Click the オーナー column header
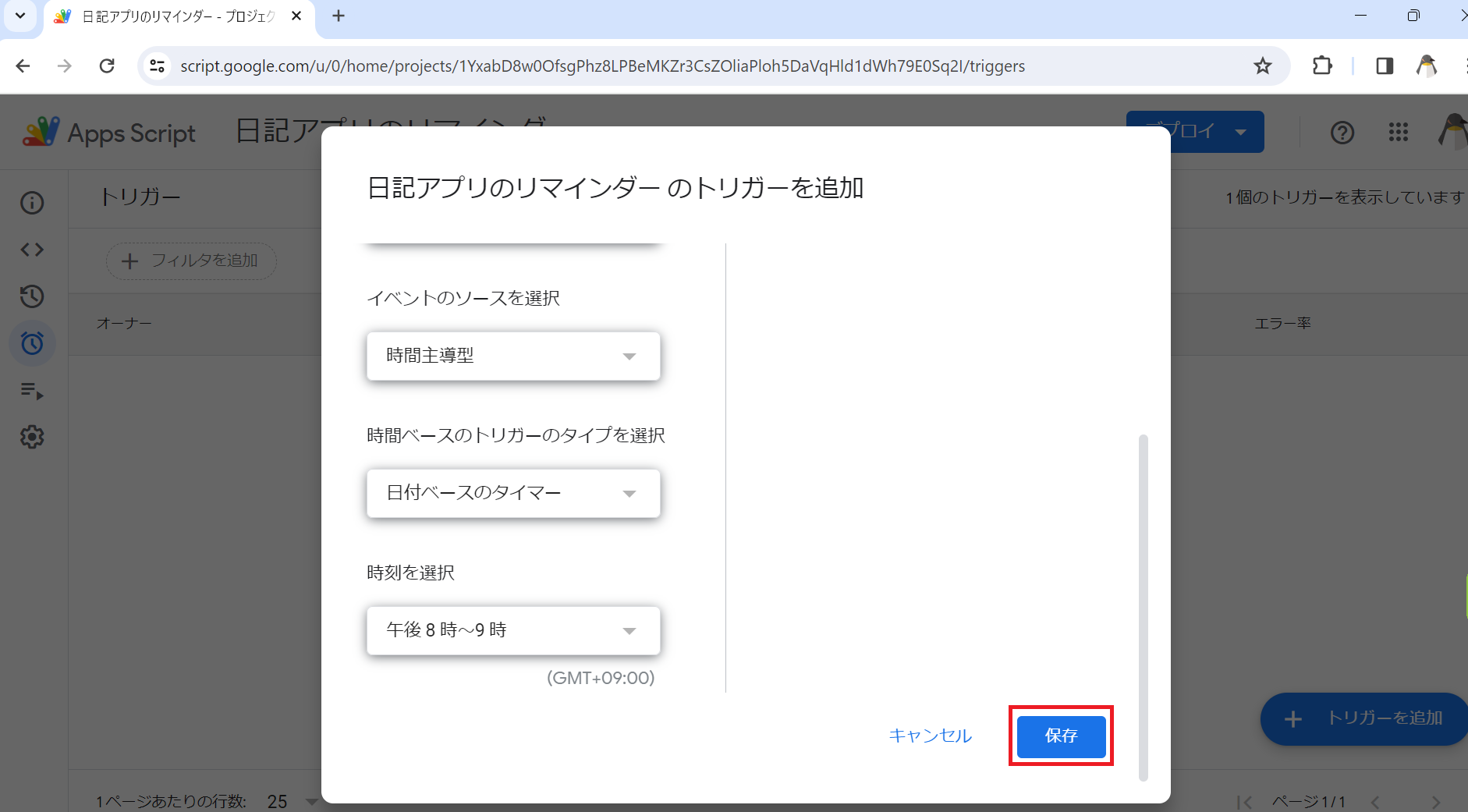1468x812 pixels. [x=124, y=323]
